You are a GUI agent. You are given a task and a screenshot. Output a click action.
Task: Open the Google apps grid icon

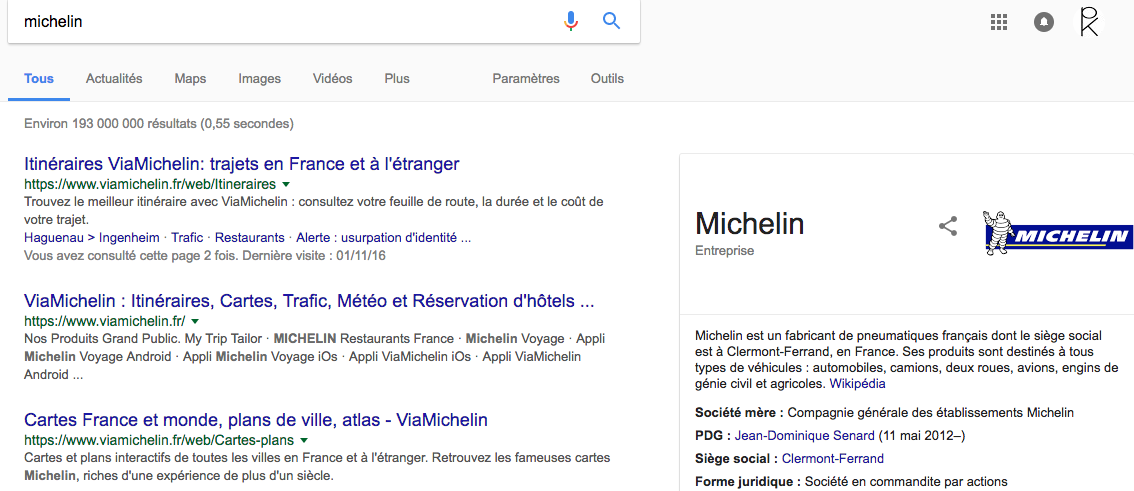[x=998, y=22]
